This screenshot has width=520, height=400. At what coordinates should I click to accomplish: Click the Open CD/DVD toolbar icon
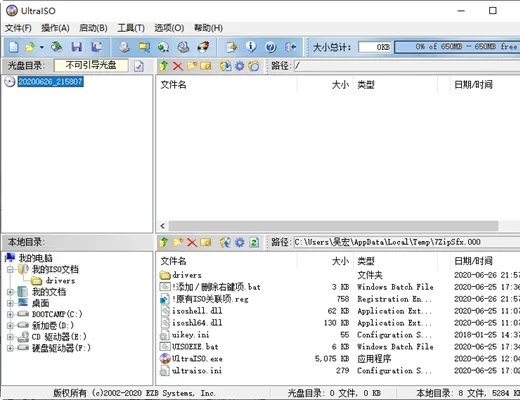[57, 47]
